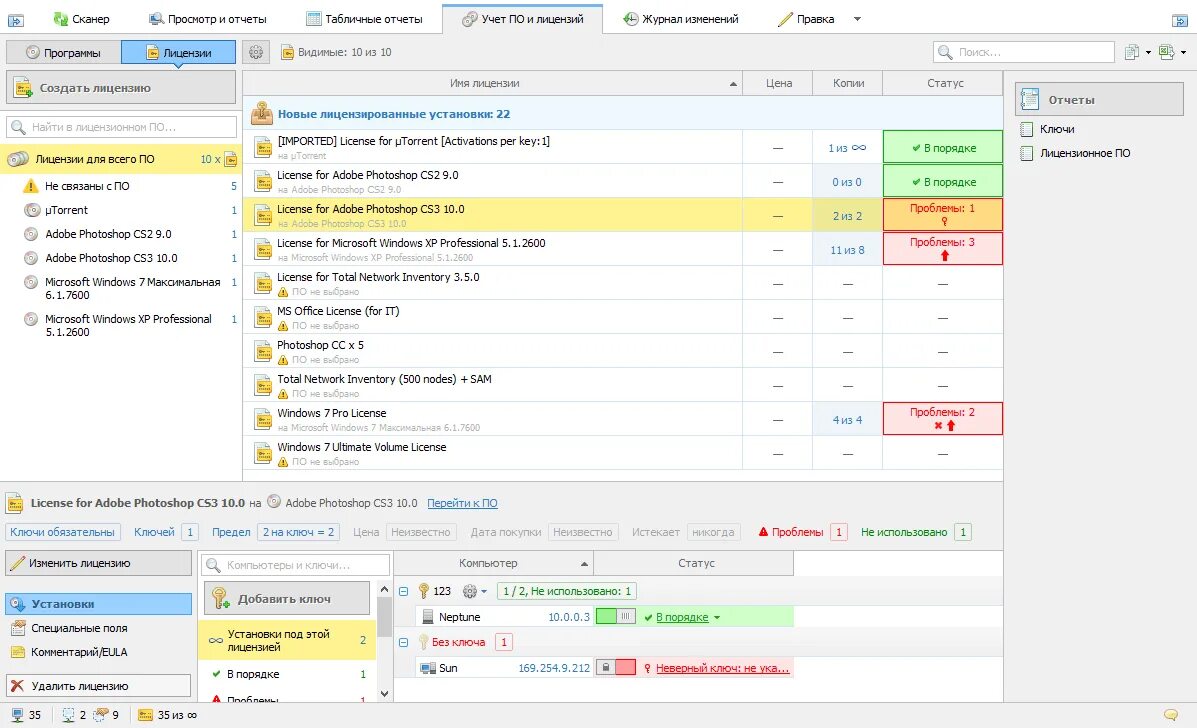Click the top-left sidebar toggle icon
1197x728 pixels.
click(x=15, y=21)
